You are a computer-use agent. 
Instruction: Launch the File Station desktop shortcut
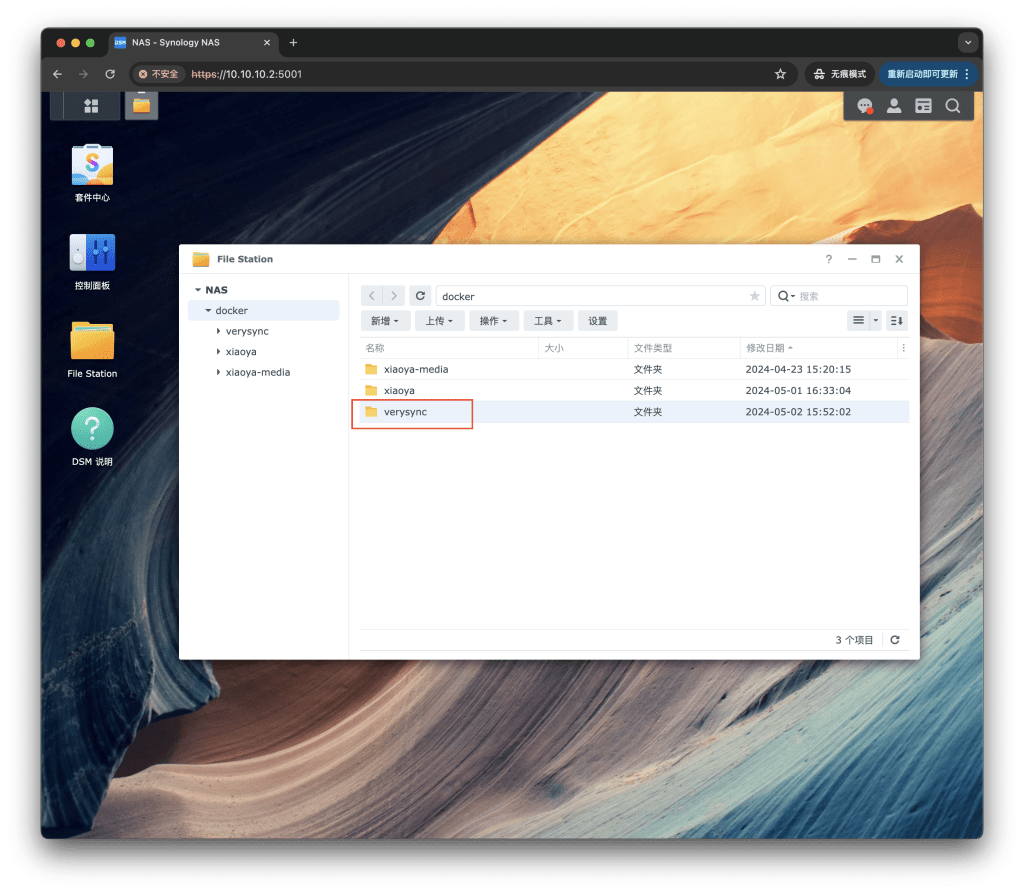[x=92, y=350]
